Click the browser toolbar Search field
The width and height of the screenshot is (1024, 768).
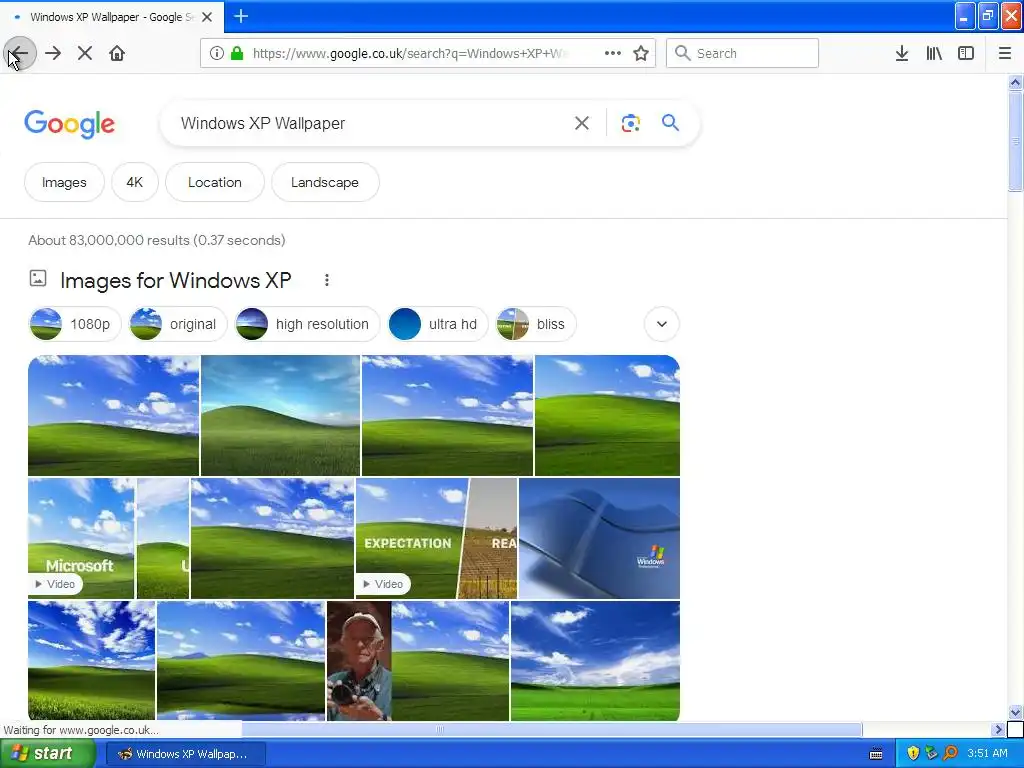click(742, 54)
